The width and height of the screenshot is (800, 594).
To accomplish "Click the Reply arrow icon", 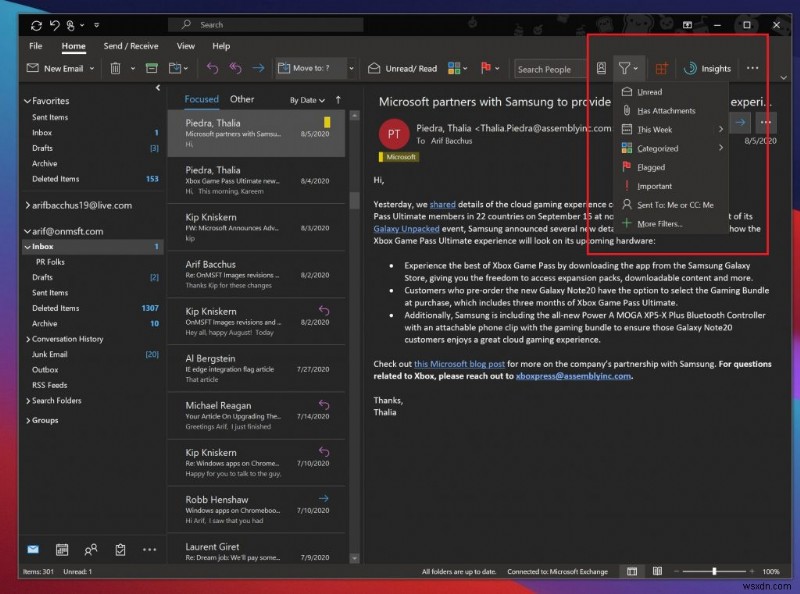I will (x=211, y=69).
